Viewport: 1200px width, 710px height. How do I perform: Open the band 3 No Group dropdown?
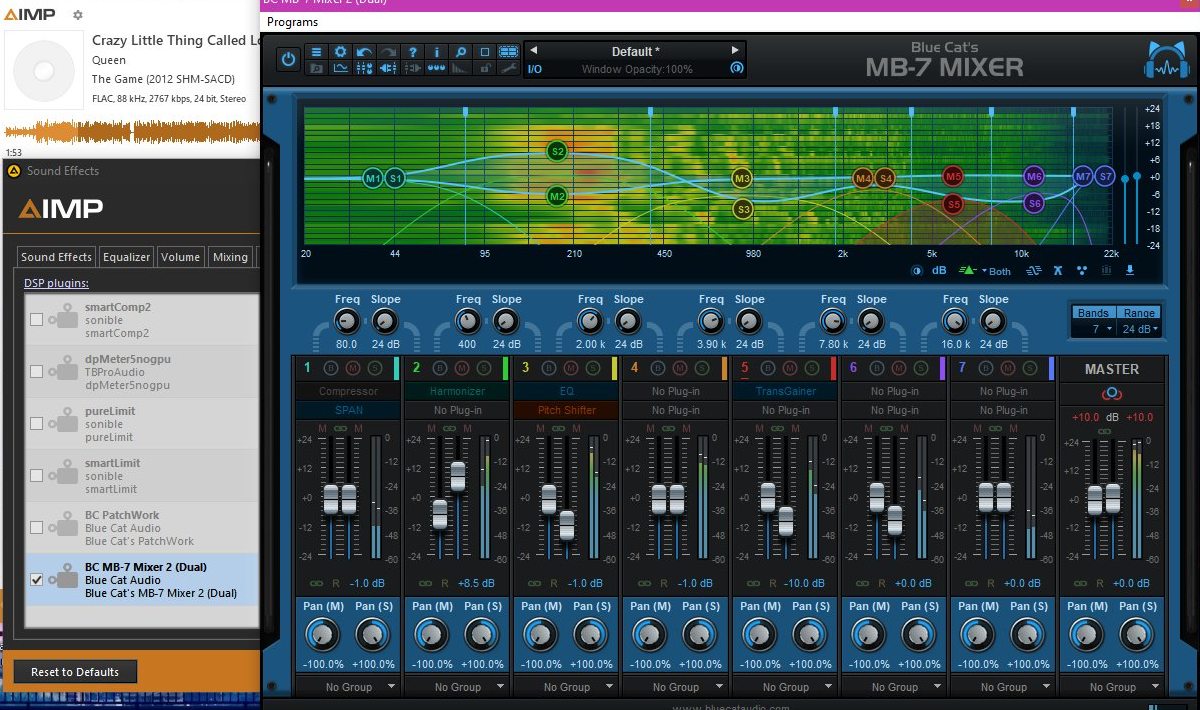(x=567, y=687)
